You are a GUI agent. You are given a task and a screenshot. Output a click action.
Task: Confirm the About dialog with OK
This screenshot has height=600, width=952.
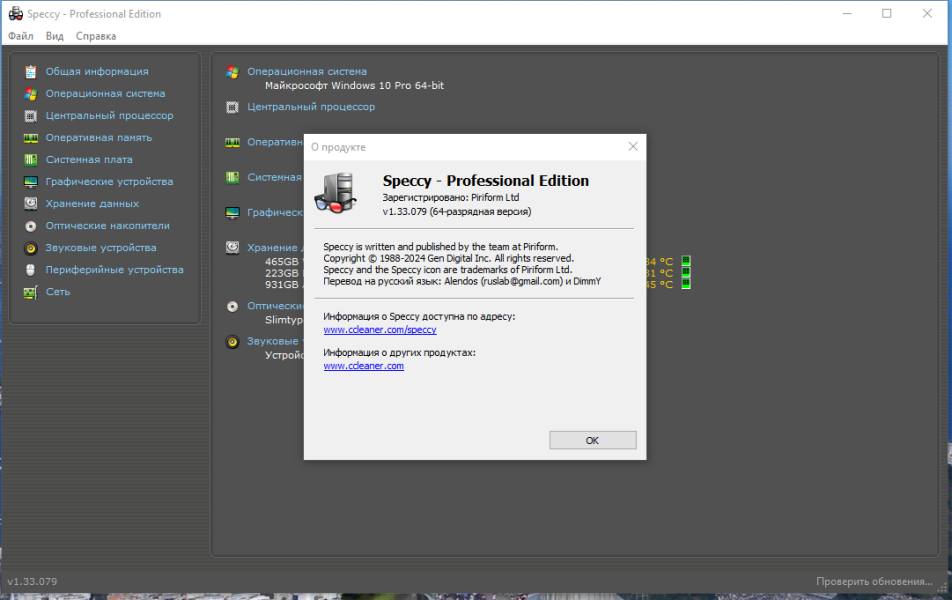(x=593, y=440)
